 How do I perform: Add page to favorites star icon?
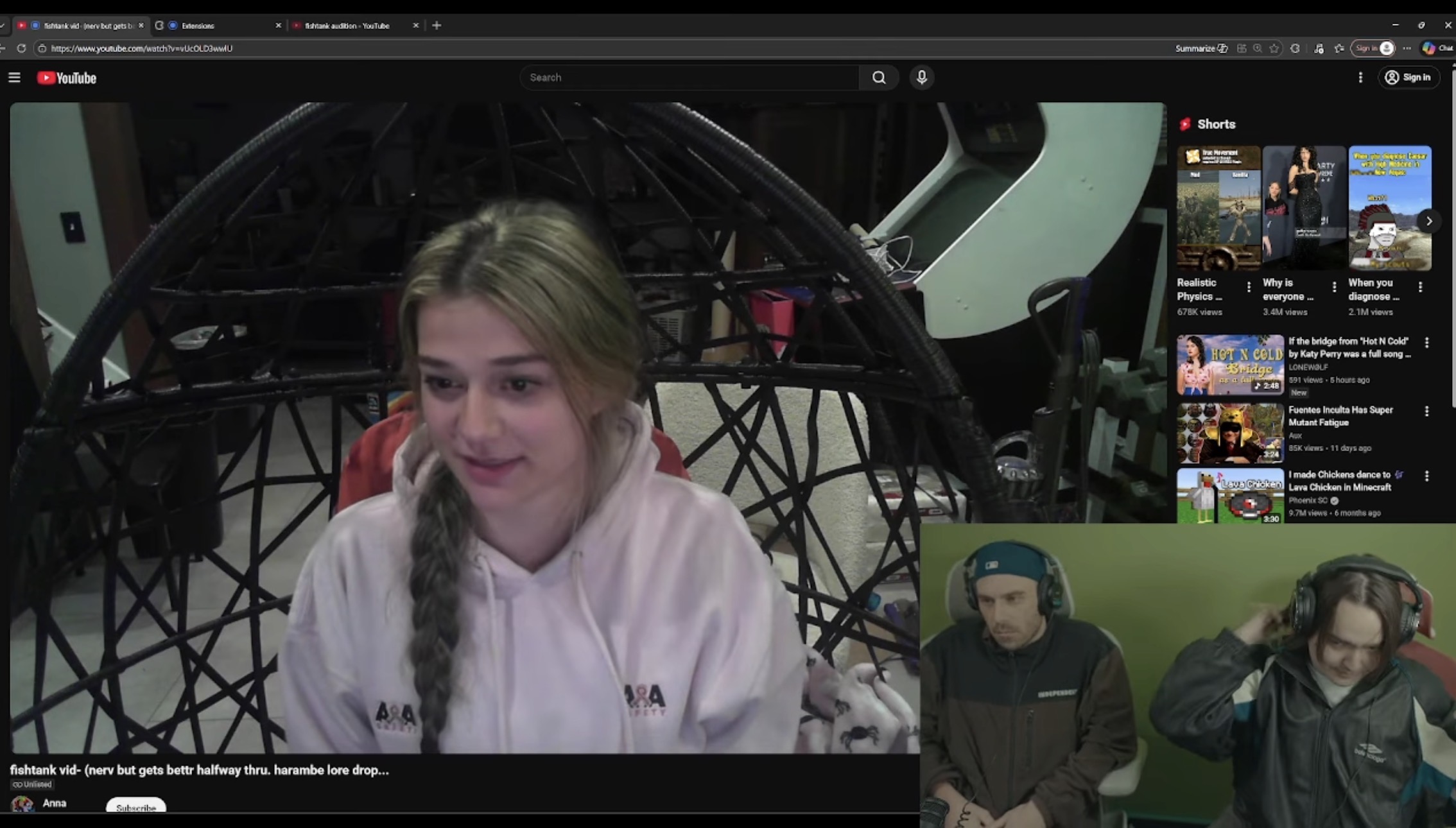(x=1274, y=48)
